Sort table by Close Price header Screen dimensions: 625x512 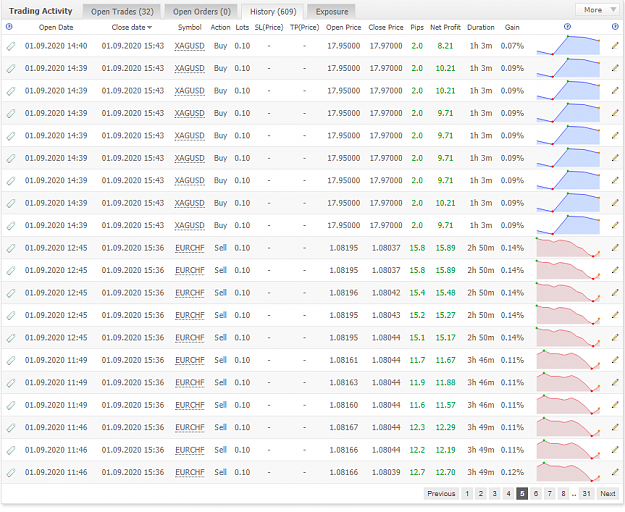(386, 27)
